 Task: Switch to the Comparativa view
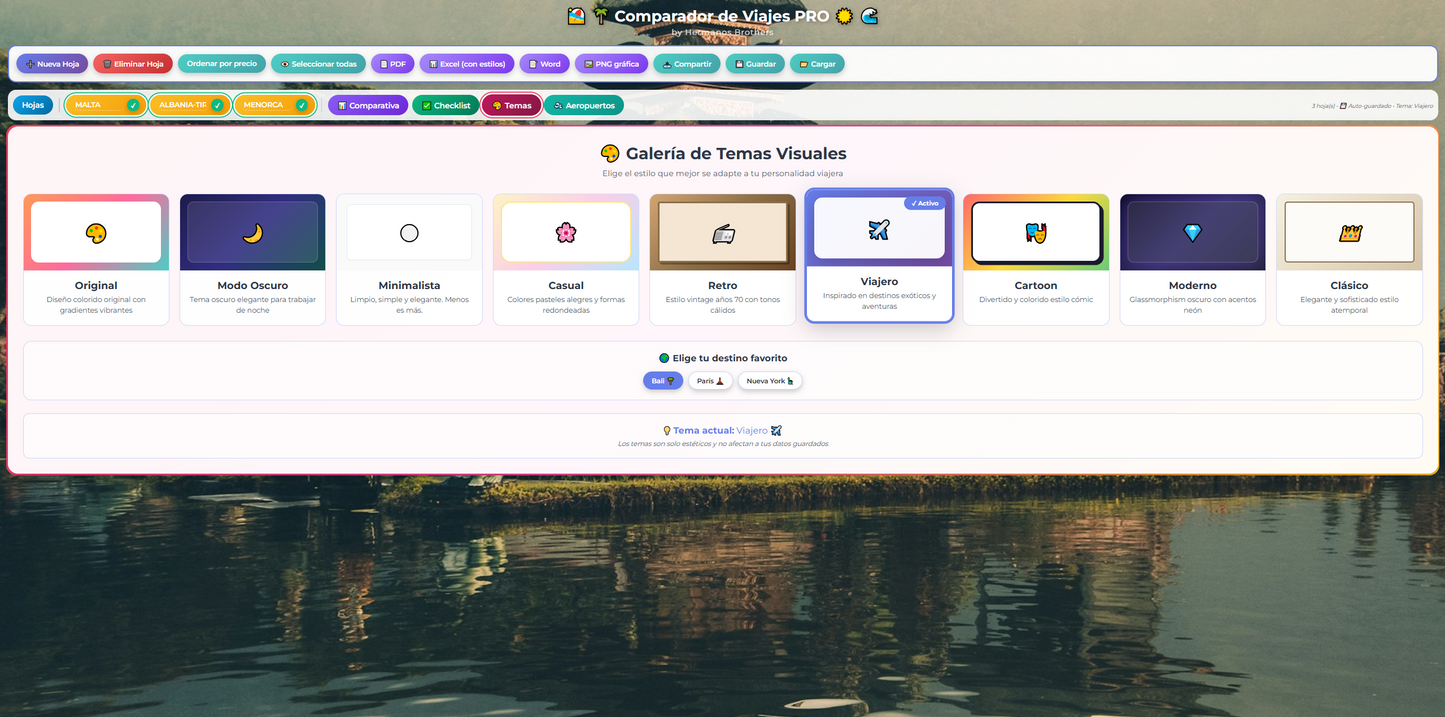[x=368, y=105]
